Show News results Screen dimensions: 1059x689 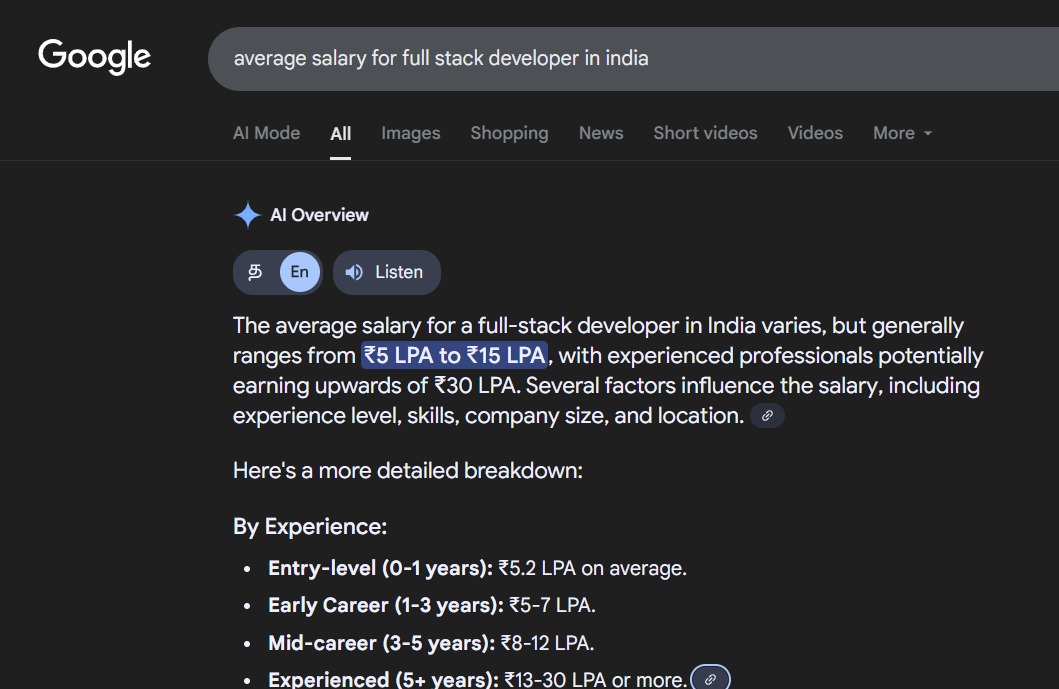click(601, 133)
